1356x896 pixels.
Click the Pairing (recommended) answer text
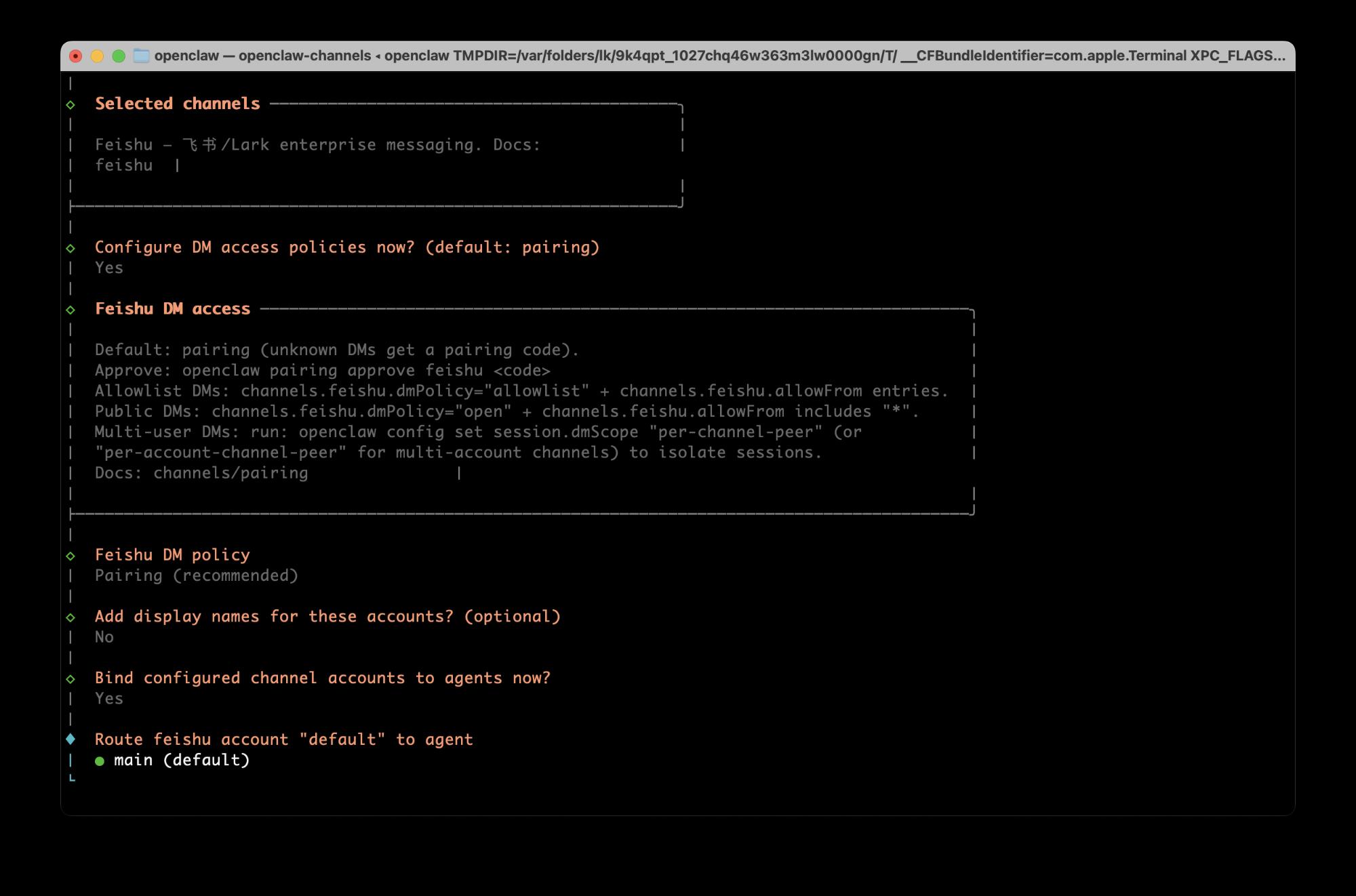(196, 575)
